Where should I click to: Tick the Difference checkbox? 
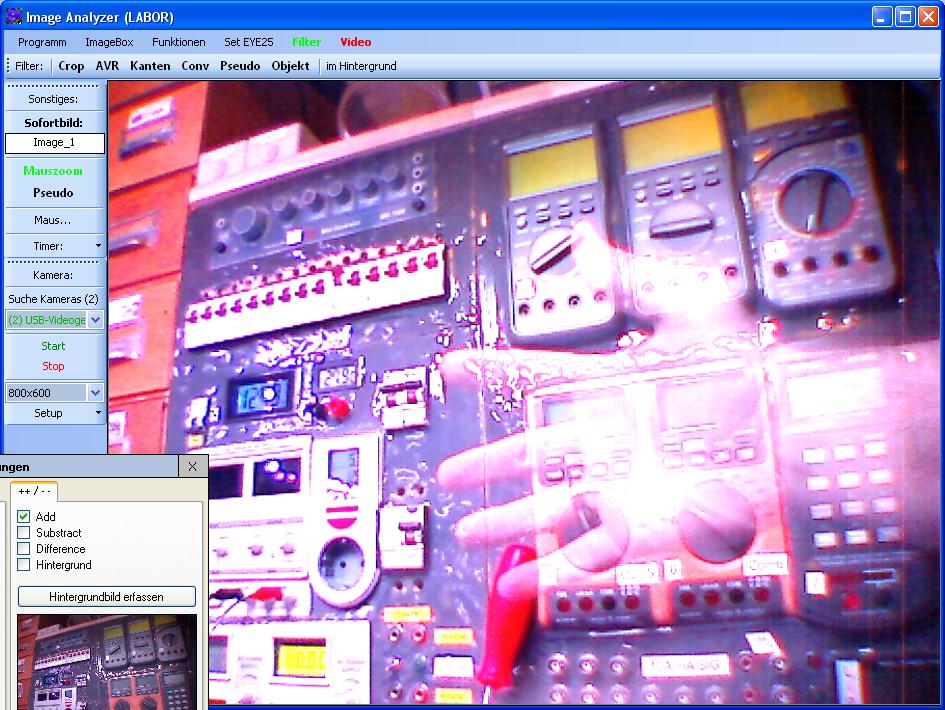[x=24, y=549]
